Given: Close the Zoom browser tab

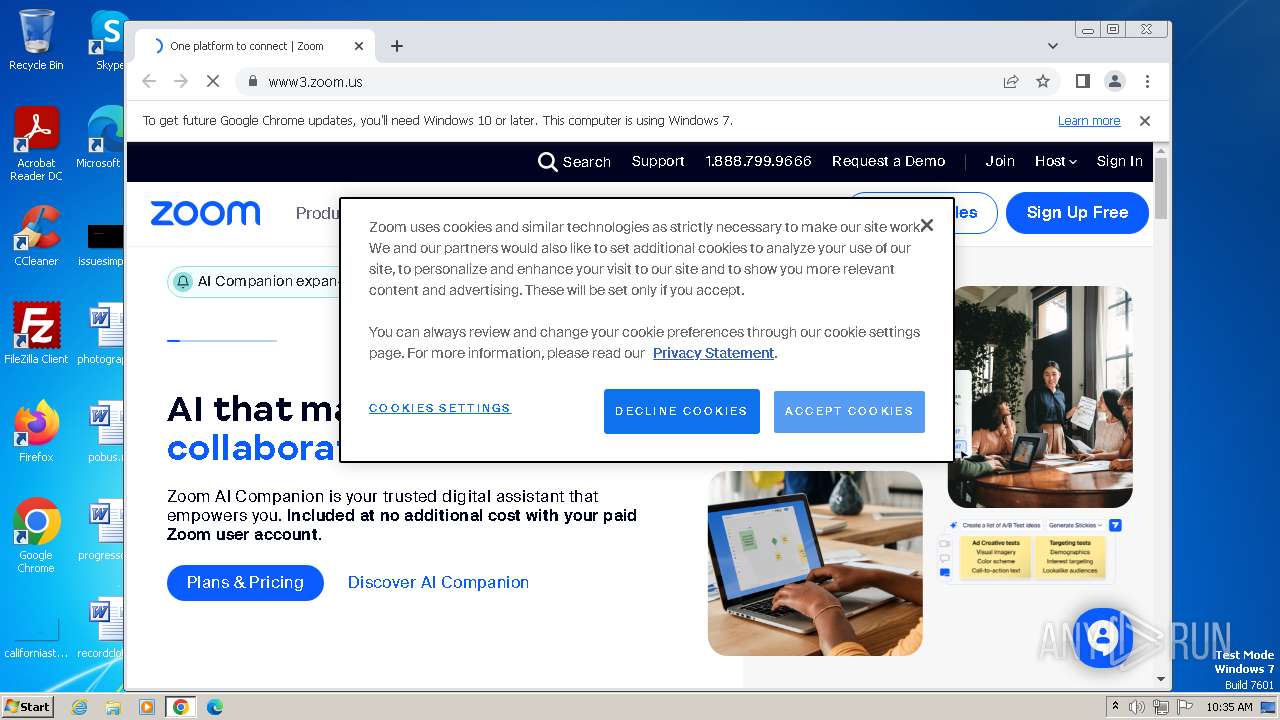Looking at the screenshot, I should pyautogui.click(x=359, y=46).
